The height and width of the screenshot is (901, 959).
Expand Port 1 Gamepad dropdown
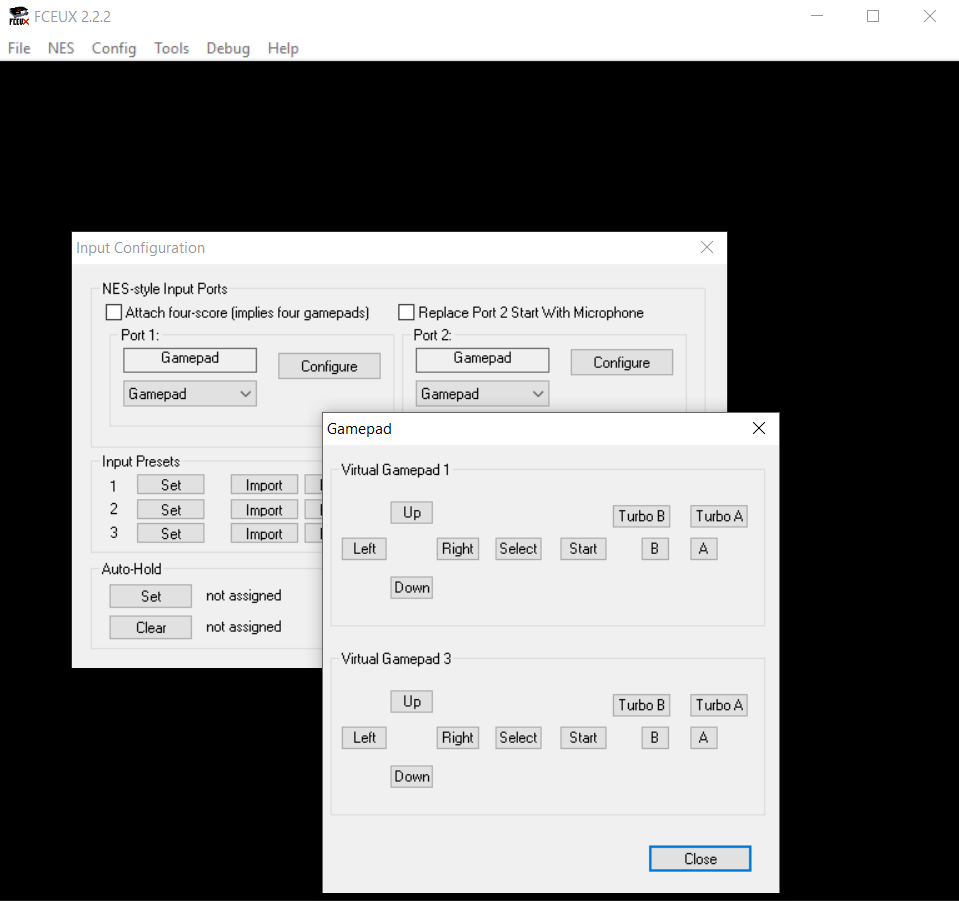[x=190, y=394]
